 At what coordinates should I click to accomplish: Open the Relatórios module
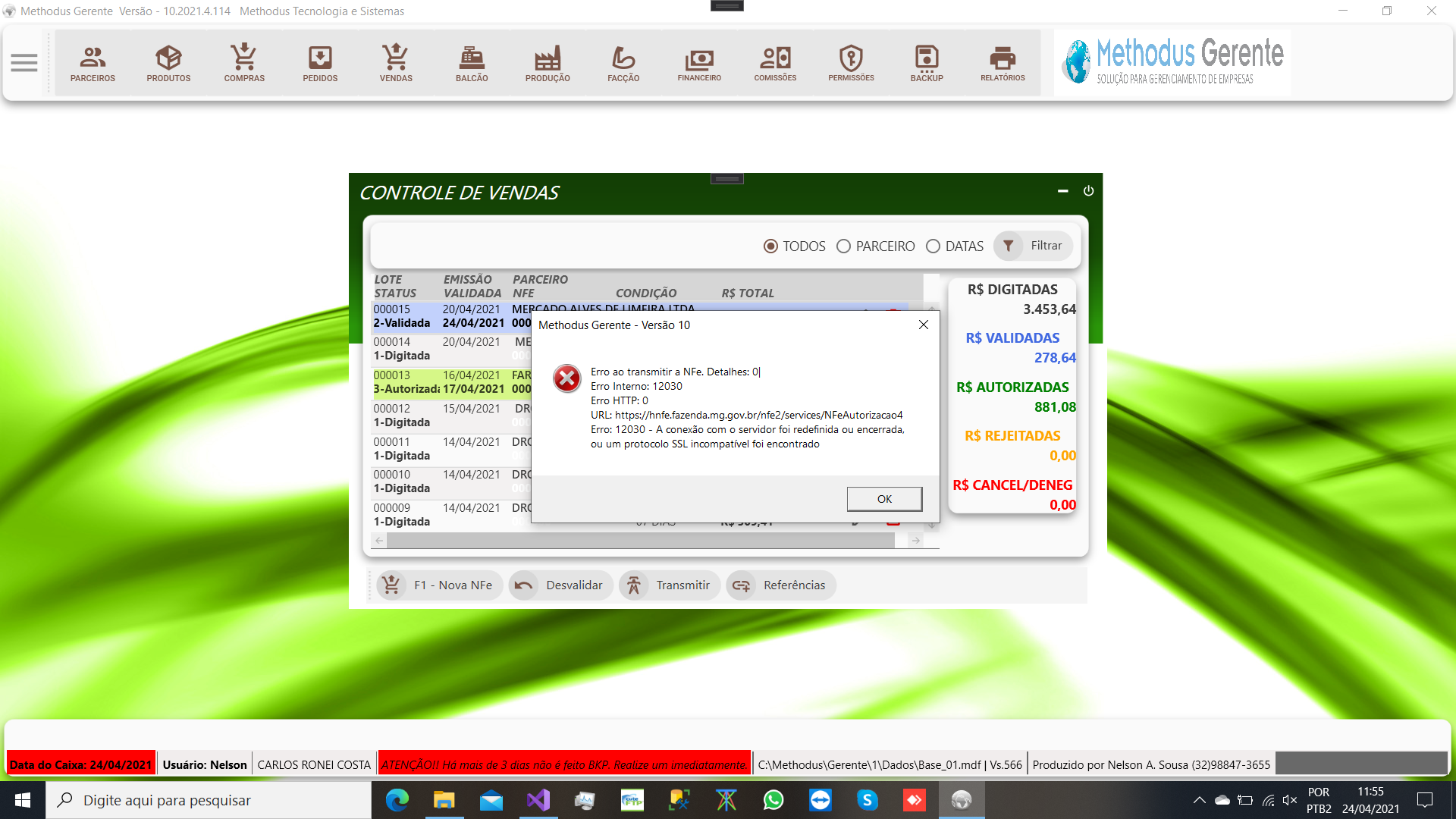(x=1003, y=64)
